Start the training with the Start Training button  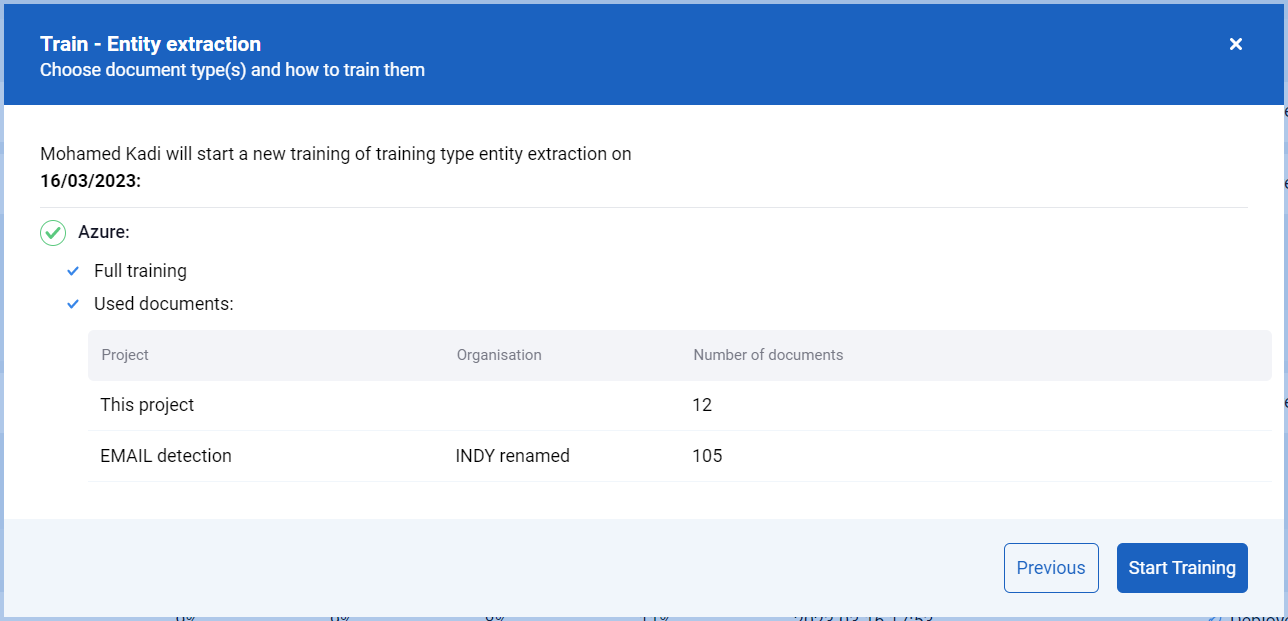1182,568
